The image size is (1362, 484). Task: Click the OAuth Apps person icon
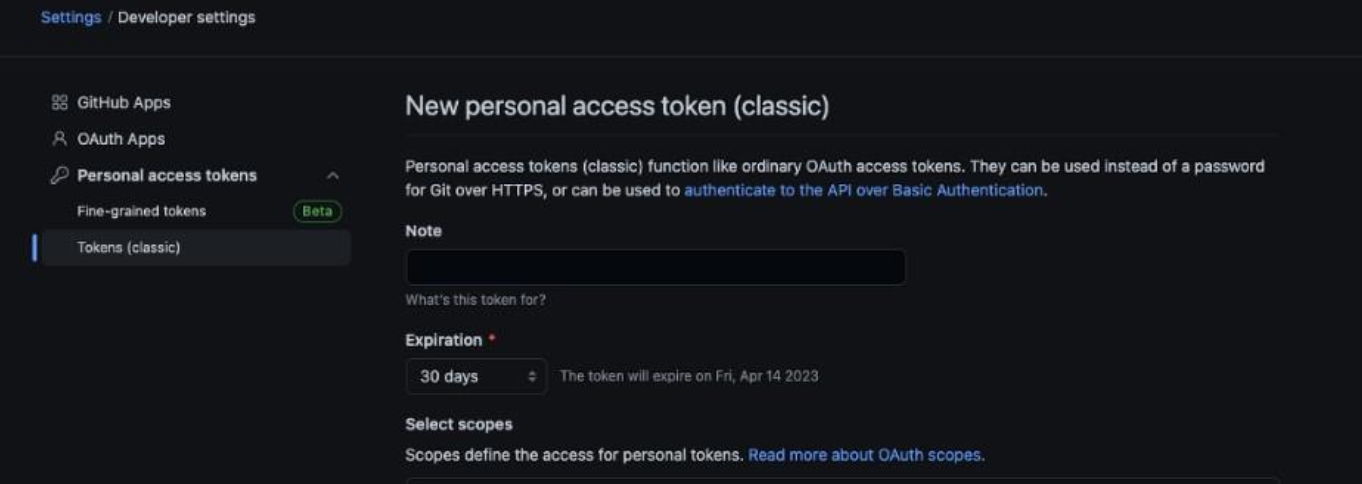[59, 139]
